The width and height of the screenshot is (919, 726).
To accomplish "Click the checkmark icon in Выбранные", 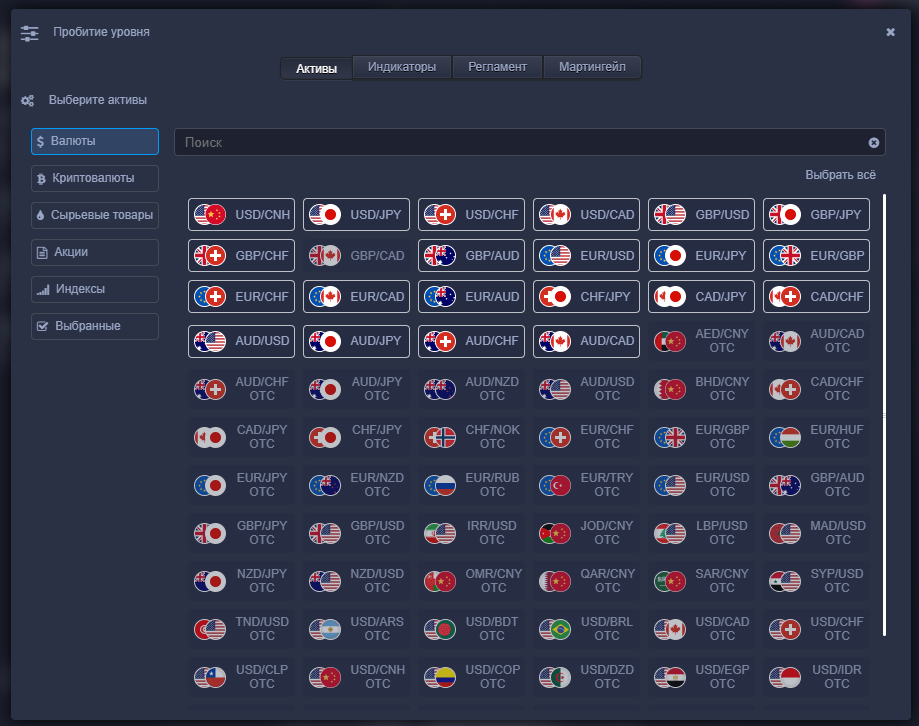I will [42, 326].
